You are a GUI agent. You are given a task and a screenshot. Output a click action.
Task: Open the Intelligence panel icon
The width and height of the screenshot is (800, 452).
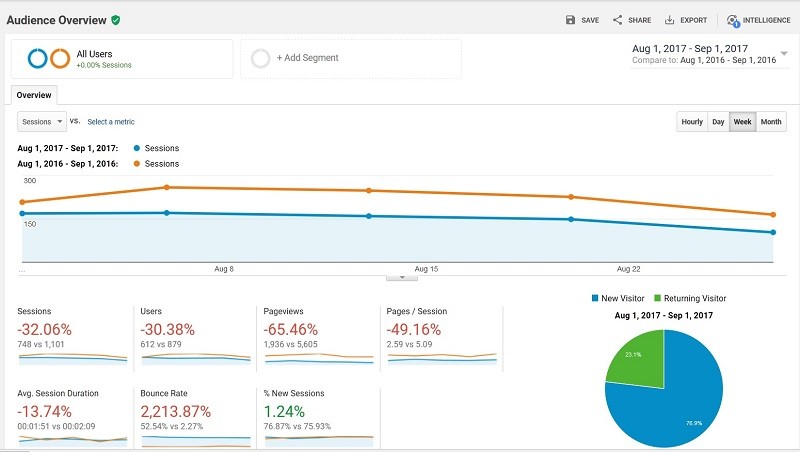733,20
